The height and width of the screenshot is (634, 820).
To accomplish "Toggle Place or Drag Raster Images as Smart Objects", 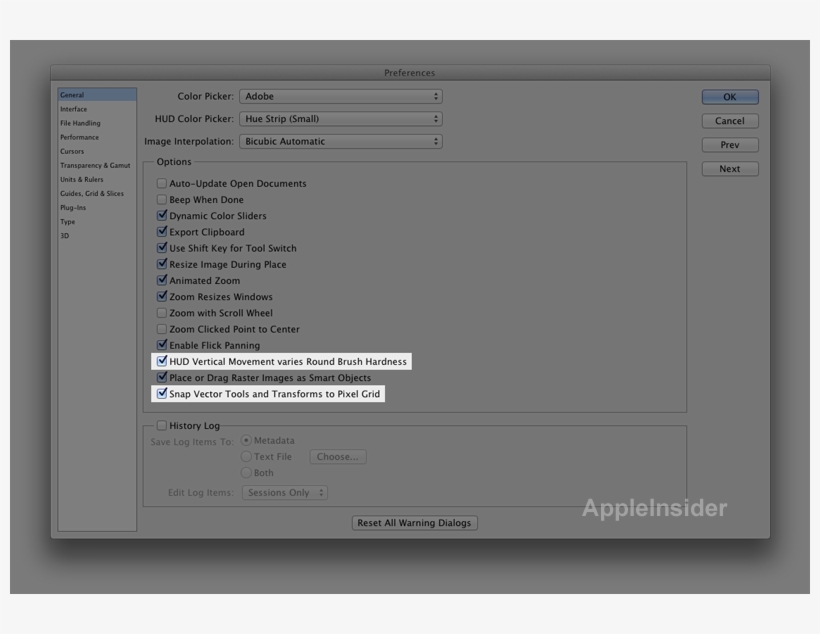I will point(162,377).
